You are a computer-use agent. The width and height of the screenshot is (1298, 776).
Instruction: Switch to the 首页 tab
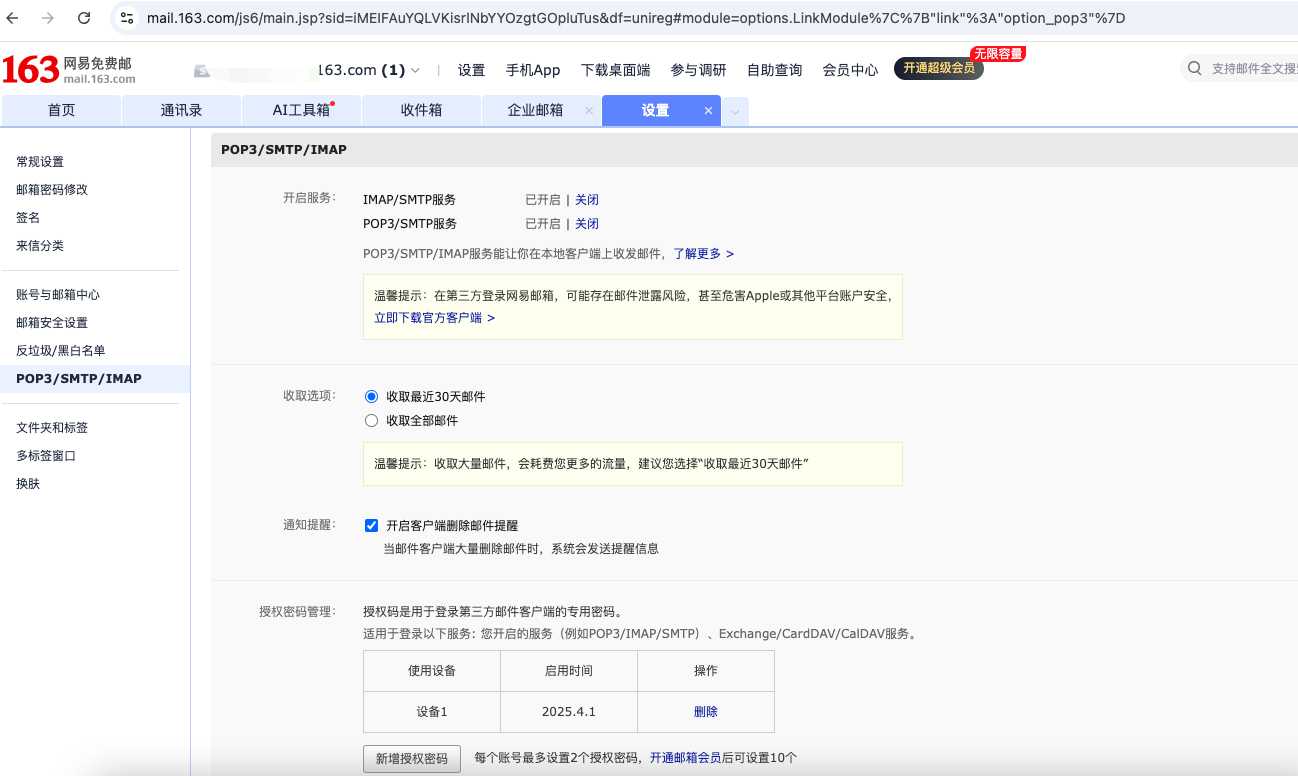click(x=61, y=111)
